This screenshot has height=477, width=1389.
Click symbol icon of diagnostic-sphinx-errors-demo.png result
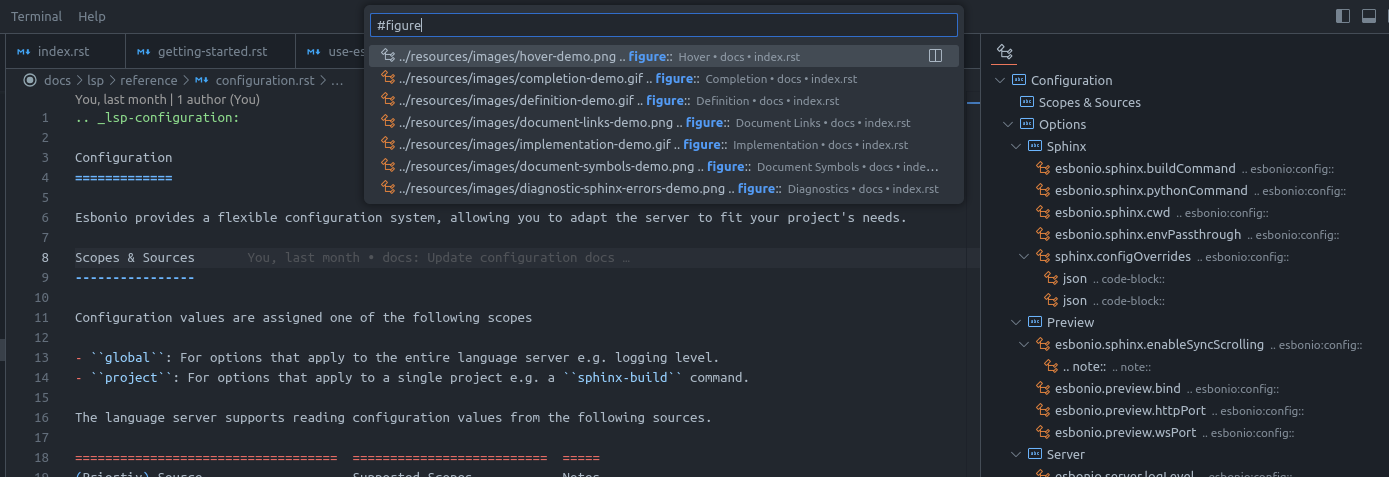tap(389, 188)
